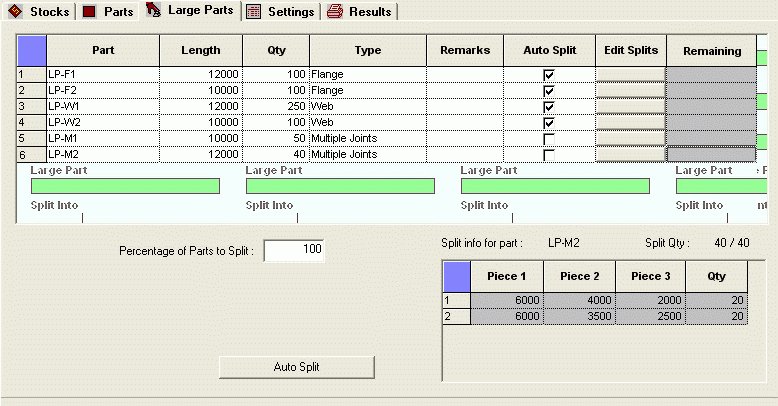The width and height of the screenshot is (778, 406).
Task: Enable Auto Split for LP-M1
Action: 548,139
